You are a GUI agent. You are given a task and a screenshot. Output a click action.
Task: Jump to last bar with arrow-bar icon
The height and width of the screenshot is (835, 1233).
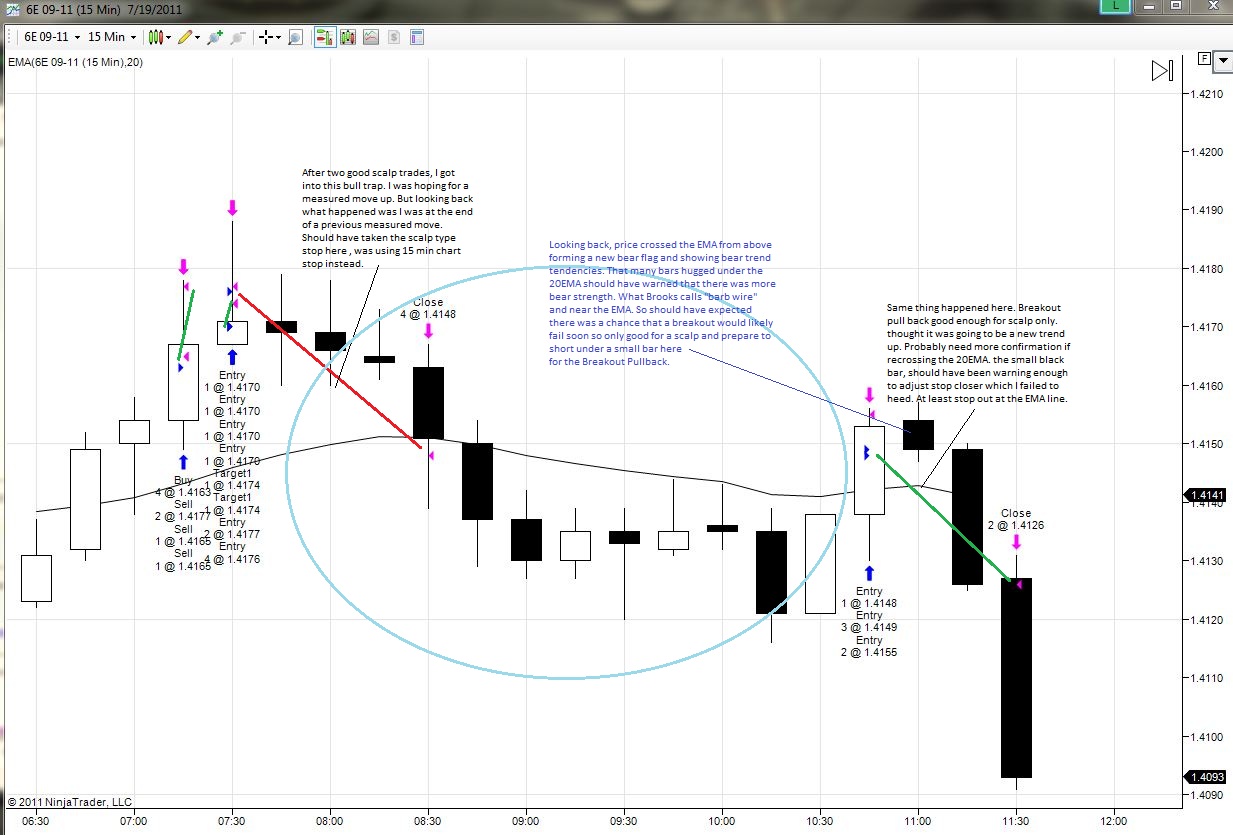1162,70
